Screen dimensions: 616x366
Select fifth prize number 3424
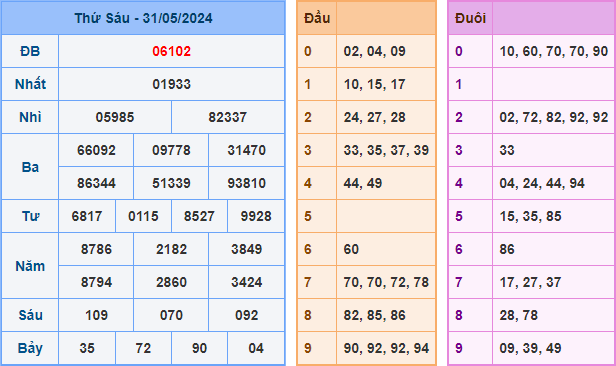pos(247,282)
